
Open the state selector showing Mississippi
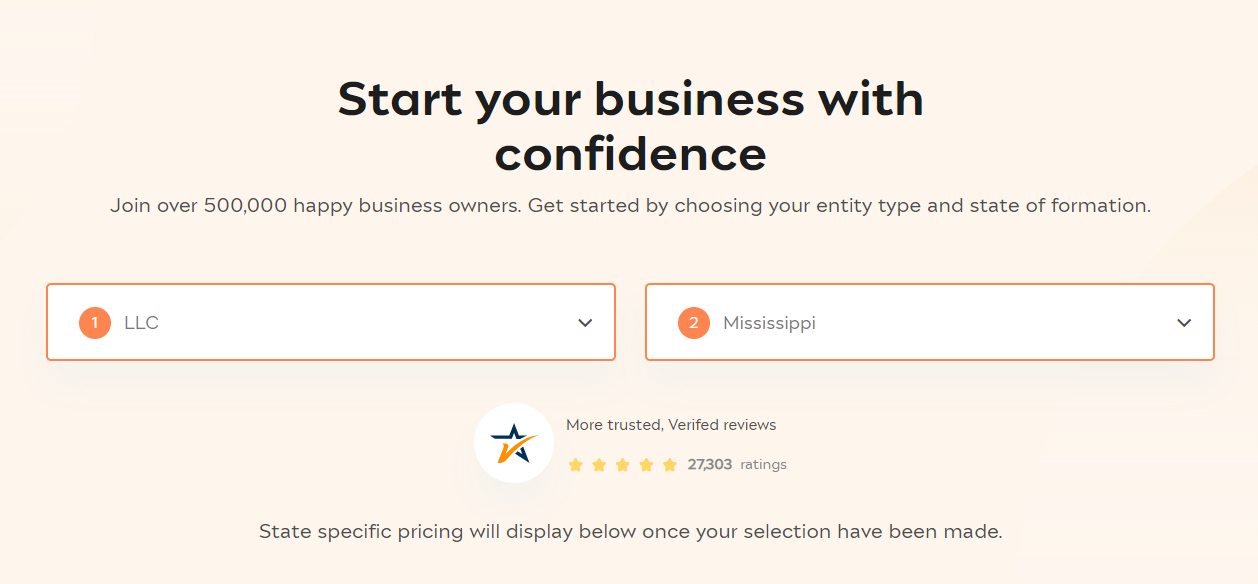(x=930, y=322)
